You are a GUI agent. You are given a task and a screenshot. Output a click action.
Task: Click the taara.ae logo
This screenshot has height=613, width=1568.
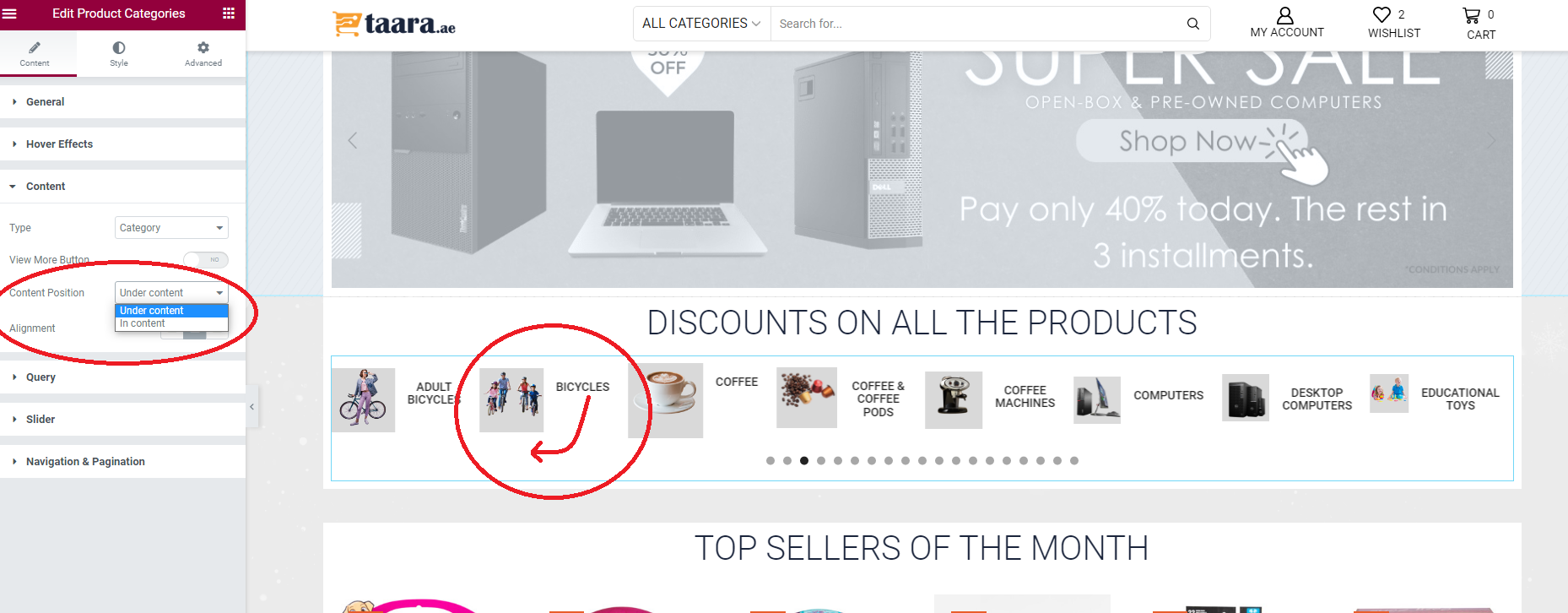pos(395,24)
